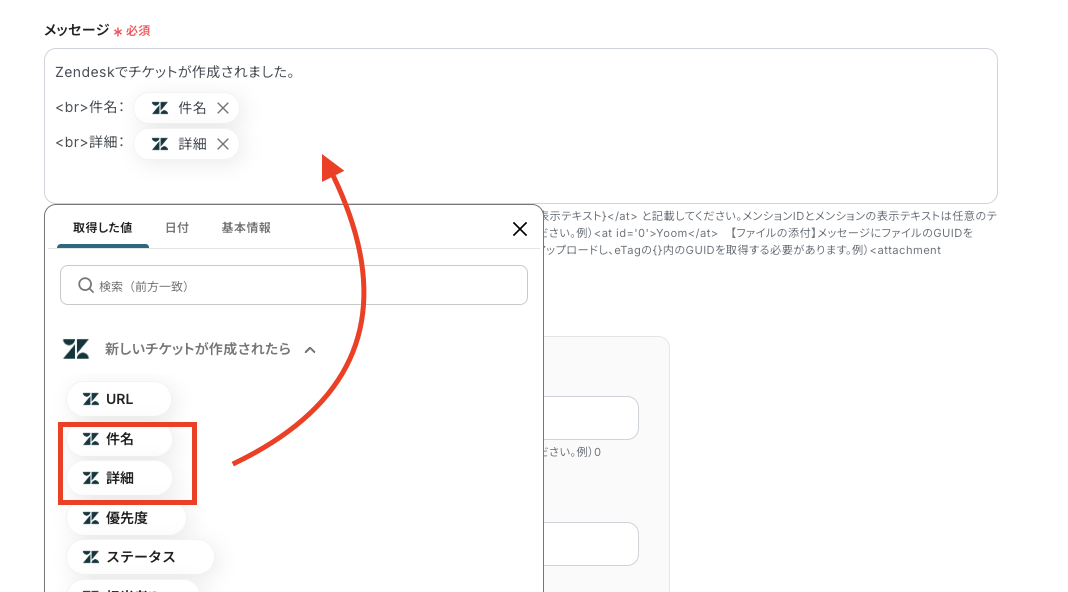
Task: Click the text Zendeskでチケットが作成されました。
Action: (x=174, y=72)
